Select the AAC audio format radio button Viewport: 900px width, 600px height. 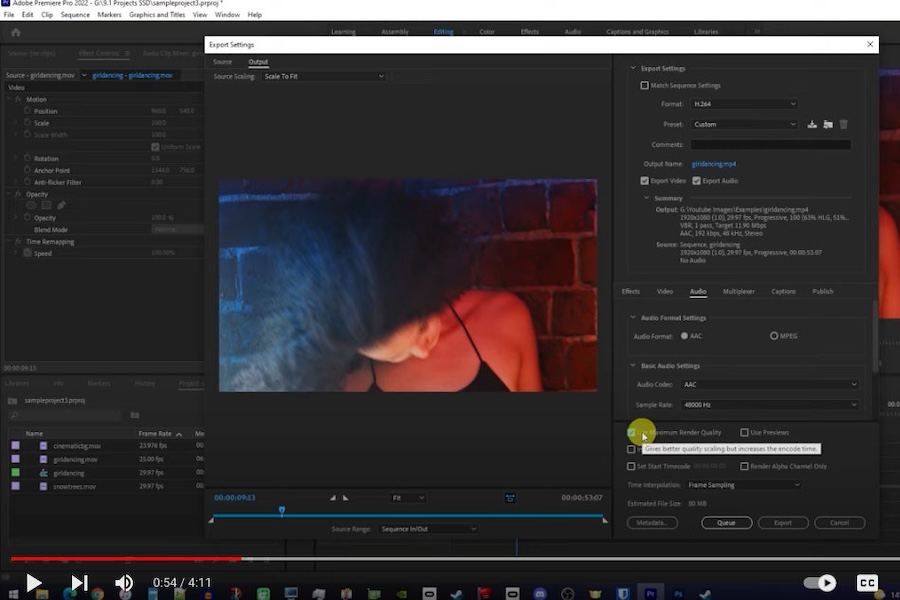tap(684, 336)
